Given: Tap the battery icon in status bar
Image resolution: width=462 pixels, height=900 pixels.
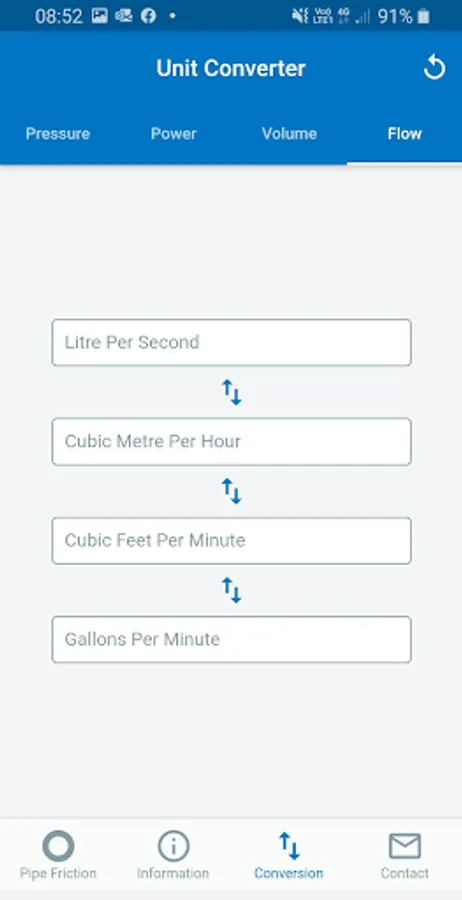Looking at the screenshot, I should (x=424, y=16).
